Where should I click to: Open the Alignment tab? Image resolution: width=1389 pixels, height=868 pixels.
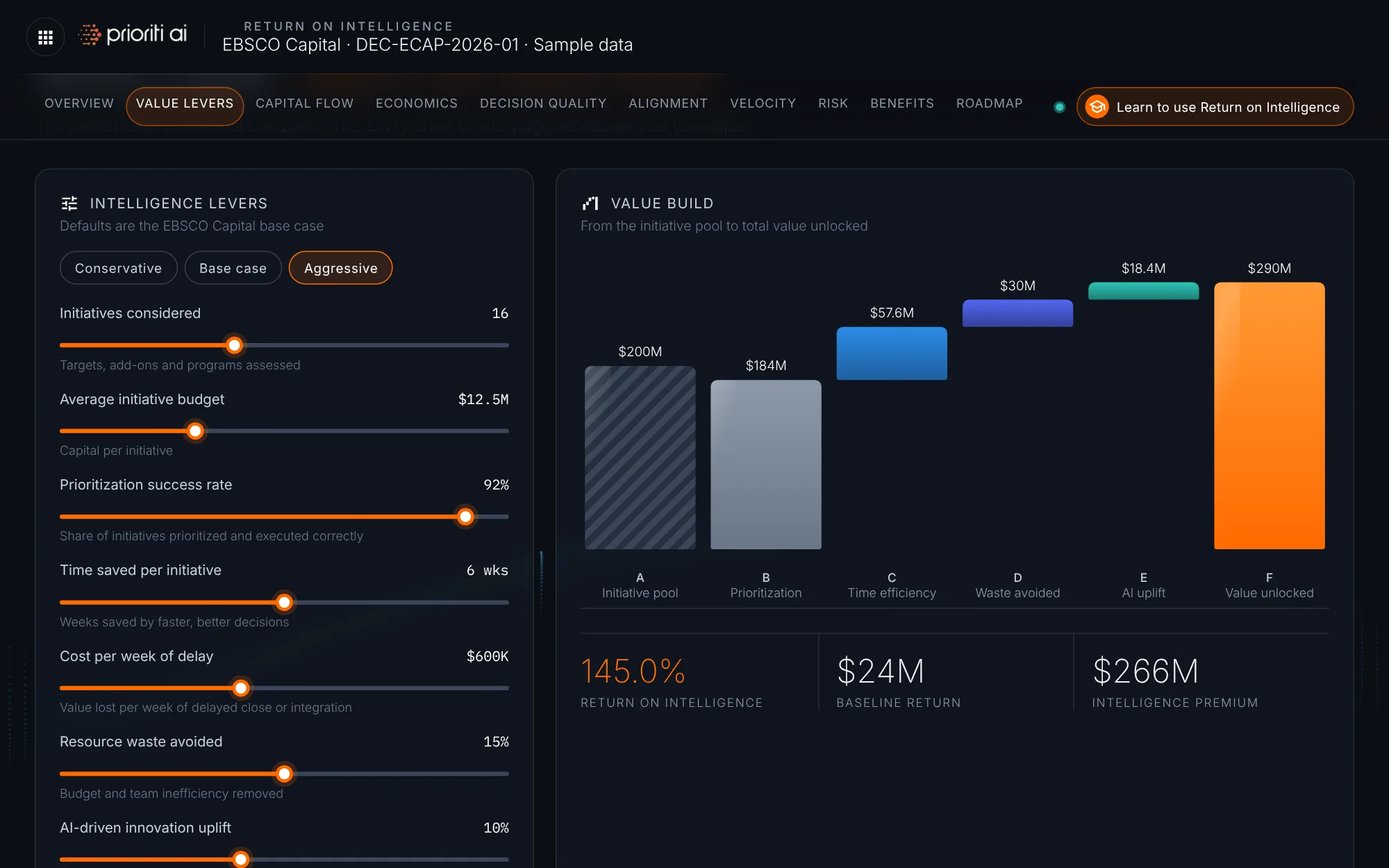(668, 103)
